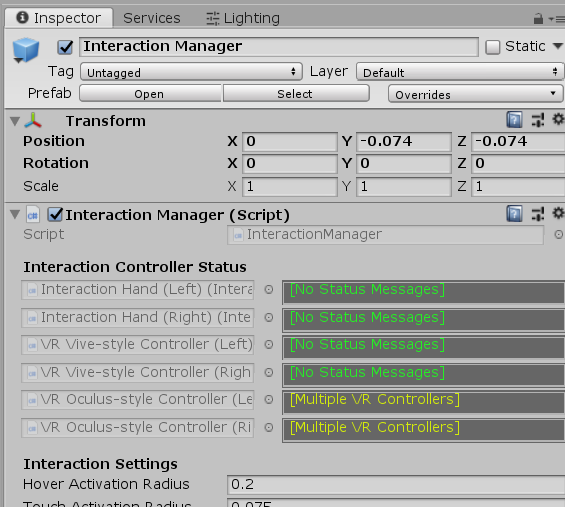Click the Position X field
Image resolution: width=565 pixels, height=507 pixels.
[x=290, y=141]
